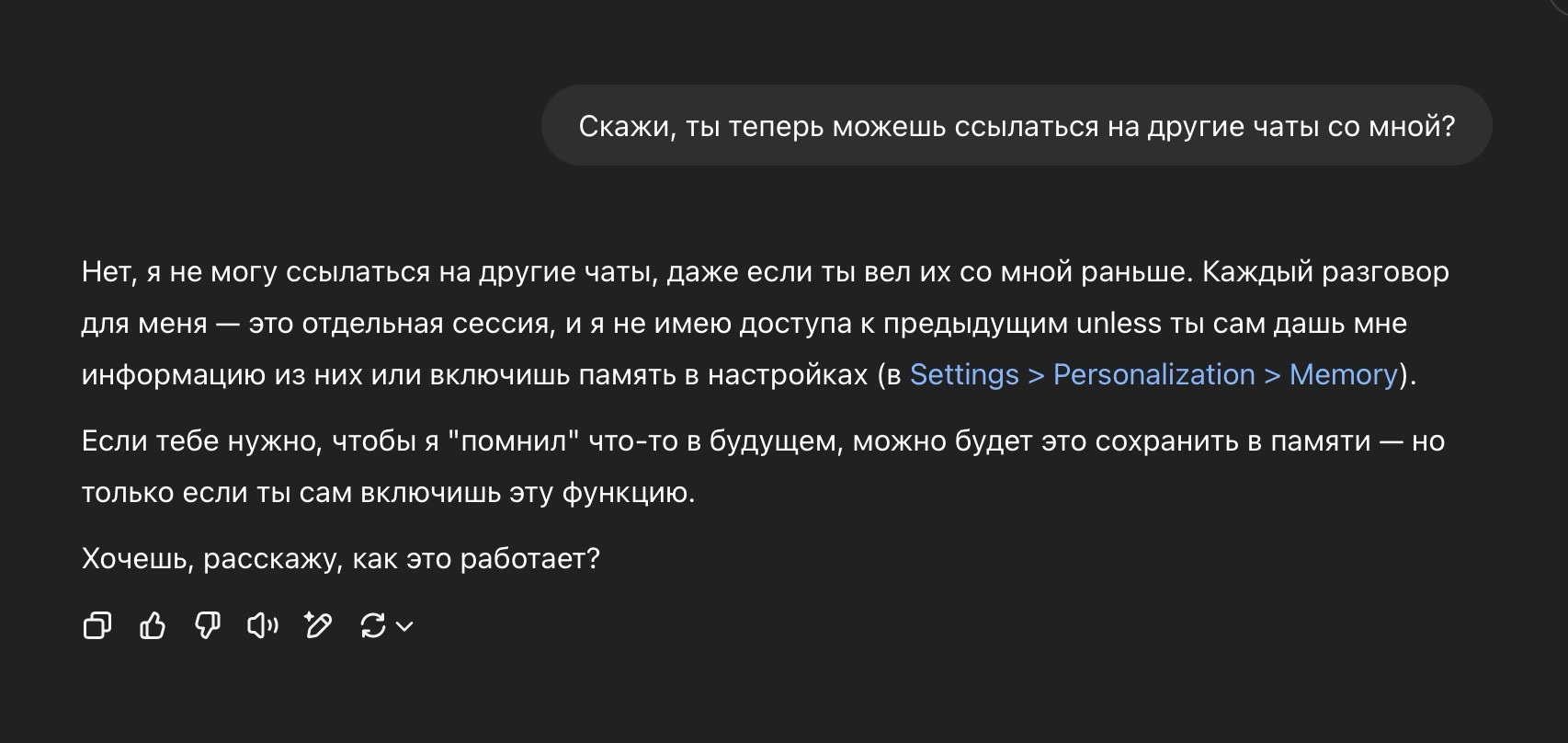Expand the chevron next to regenerate
The image size is (1568, 743).
click(x=404, y=626)
